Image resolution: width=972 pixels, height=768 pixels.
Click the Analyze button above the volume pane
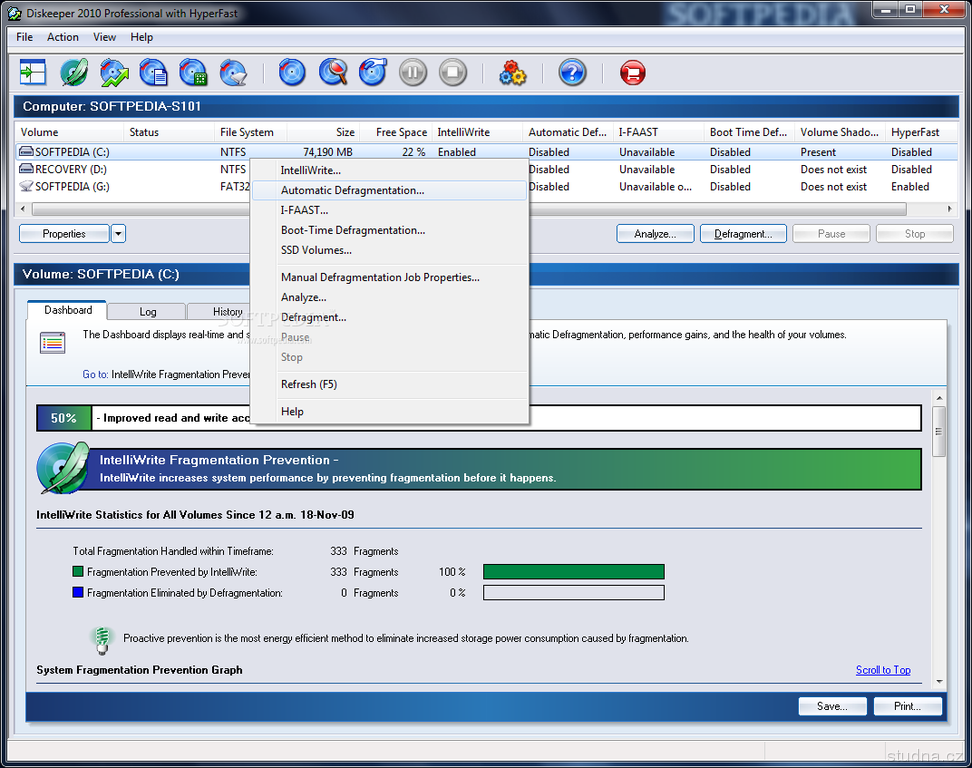tap(655, 234)
